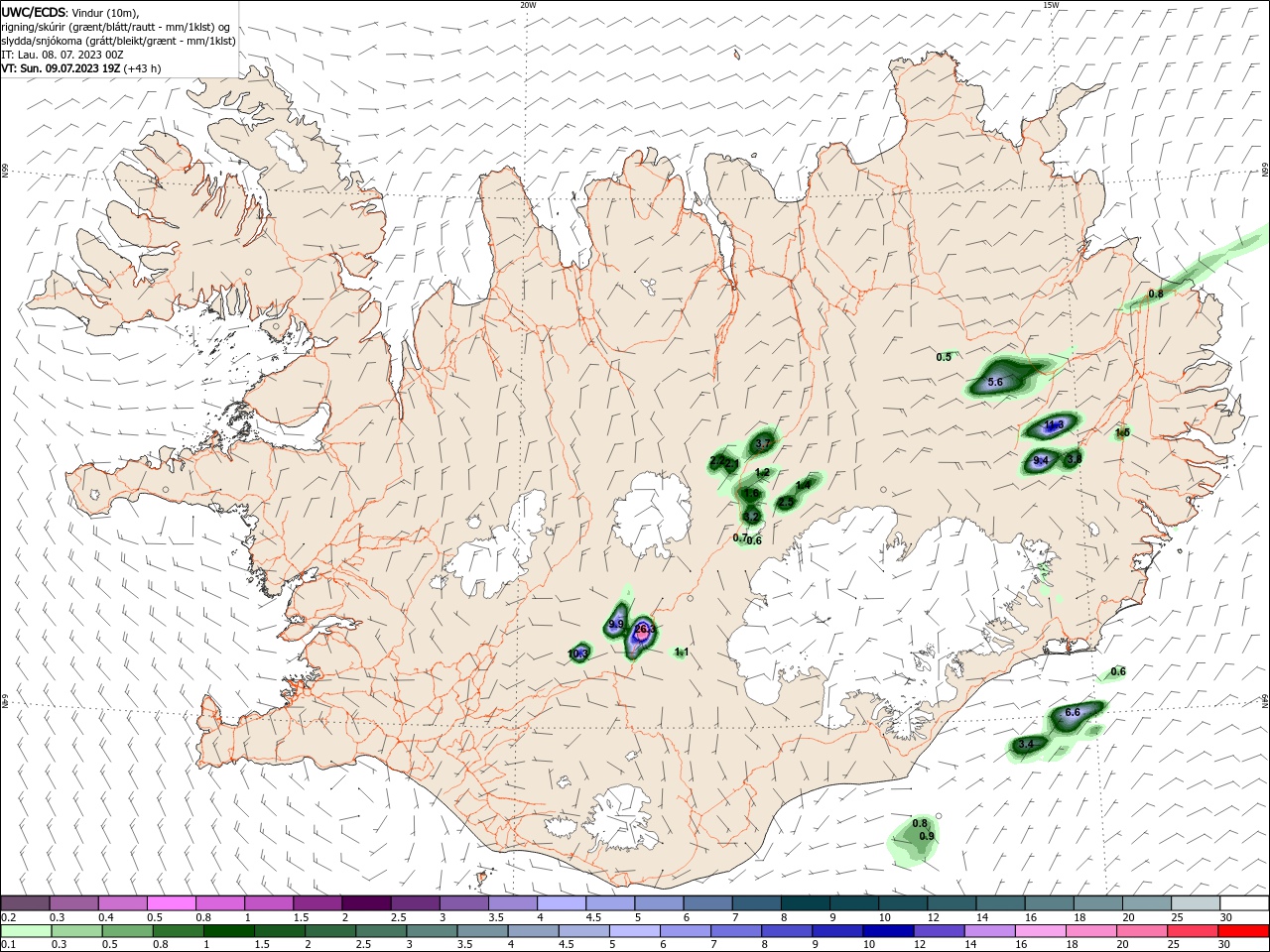Click the 0.5 precipitation value
This screenshot has width=1270, height=952.
[944, 357]
